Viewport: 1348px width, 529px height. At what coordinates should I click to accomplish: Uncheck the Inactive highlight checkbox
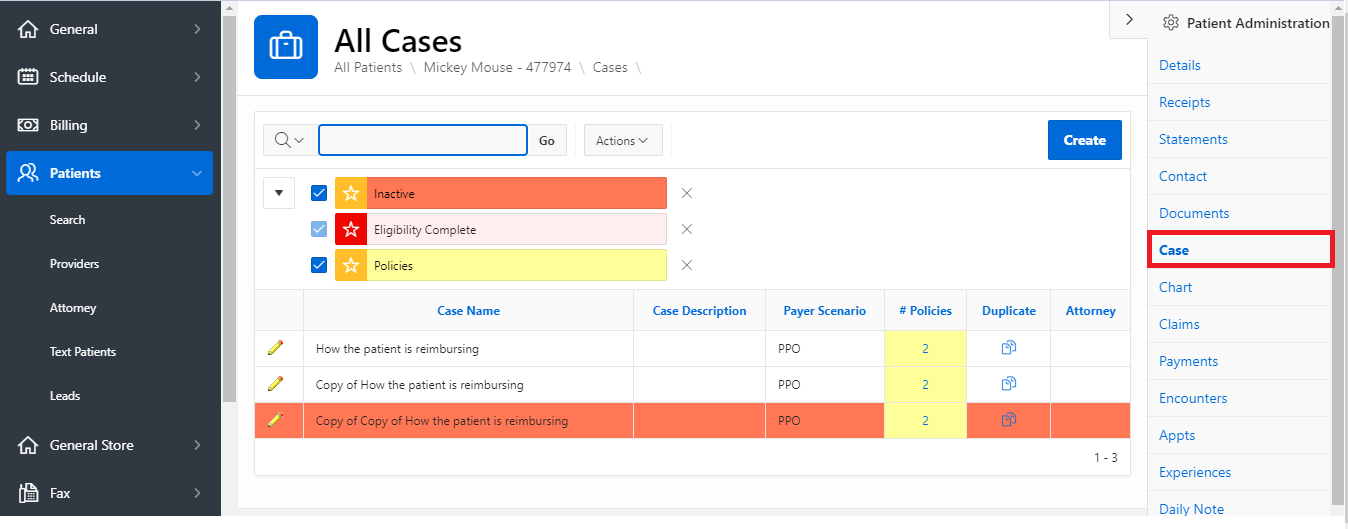click(319, 193)
